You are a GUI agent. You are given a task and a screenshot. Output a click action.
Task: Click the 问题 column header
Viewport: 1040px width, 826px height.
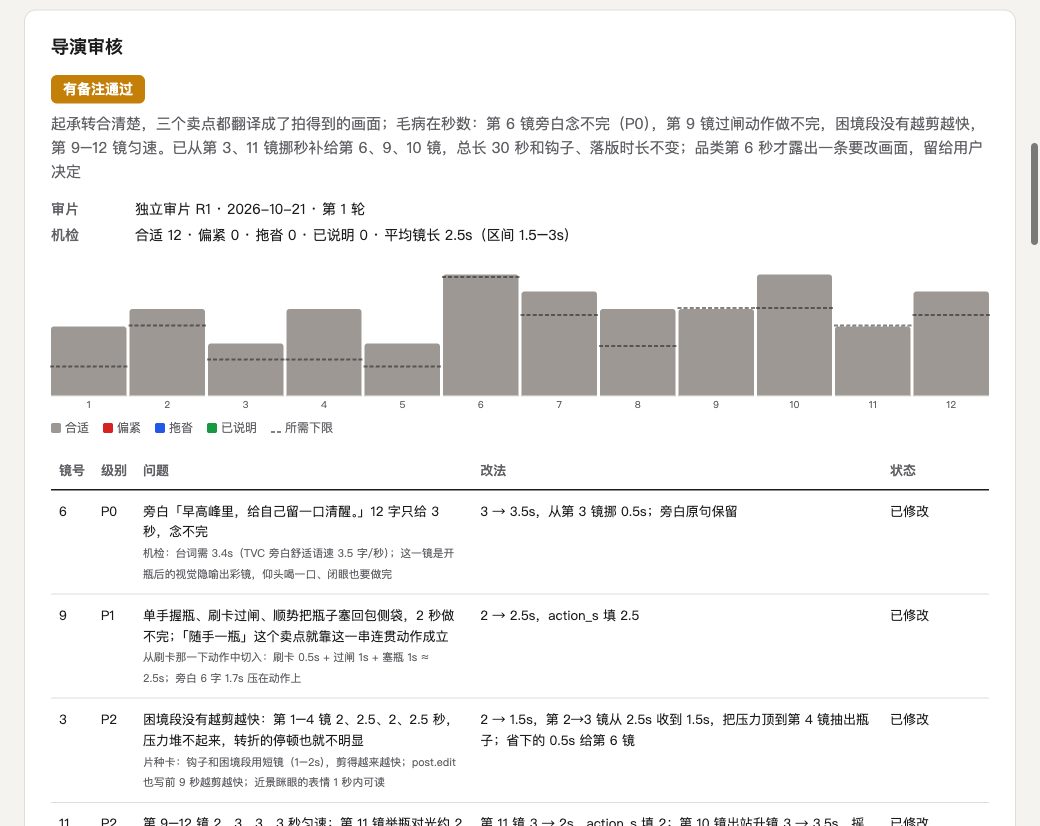(156, 470)
